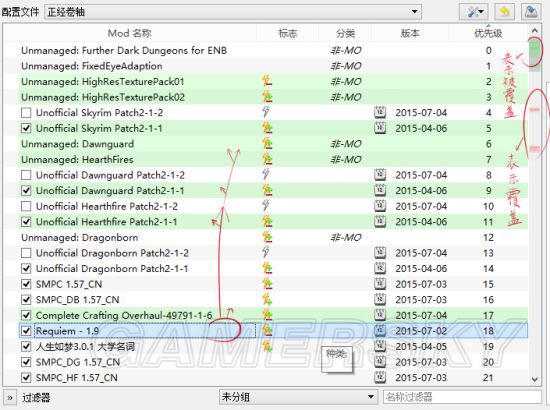Click lightning flag icon for Unofficial Dawnguard Patch2-1-2
The height and width of the screenshot is (410, 550).
pos(266,174)
